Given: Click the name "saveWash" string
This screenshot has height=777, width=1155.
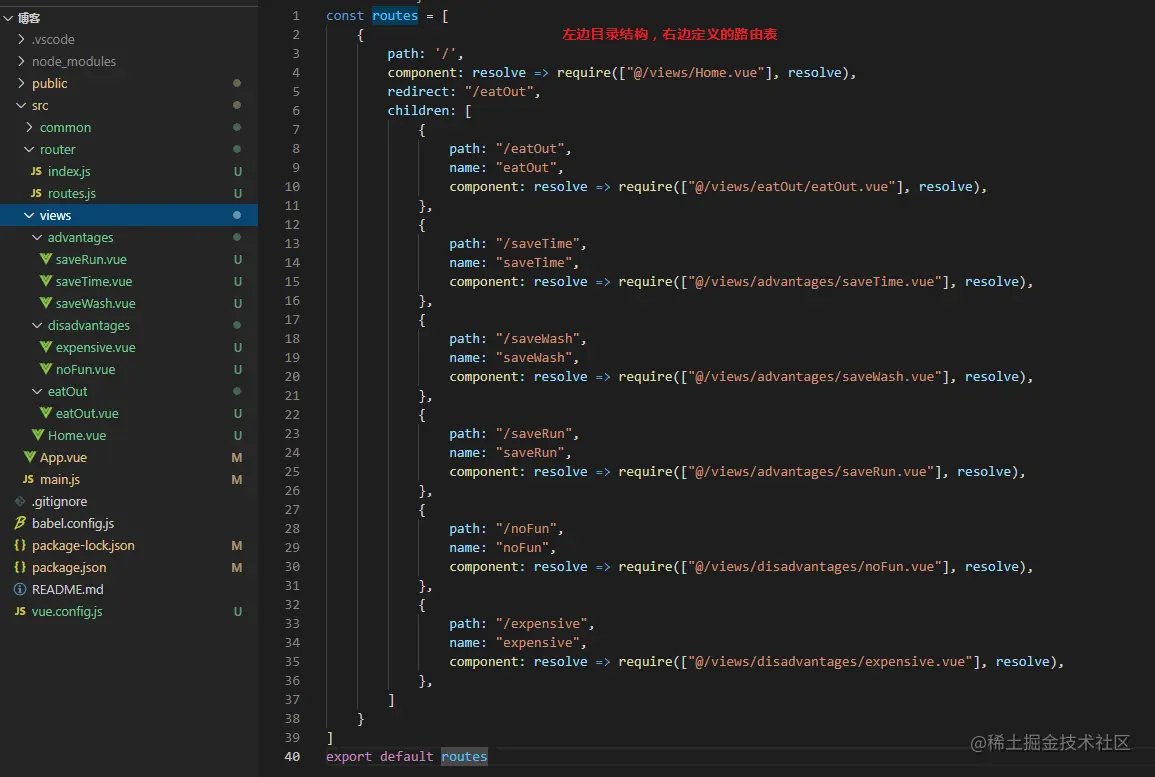Looking at the screenshot, I should (533, 357).
